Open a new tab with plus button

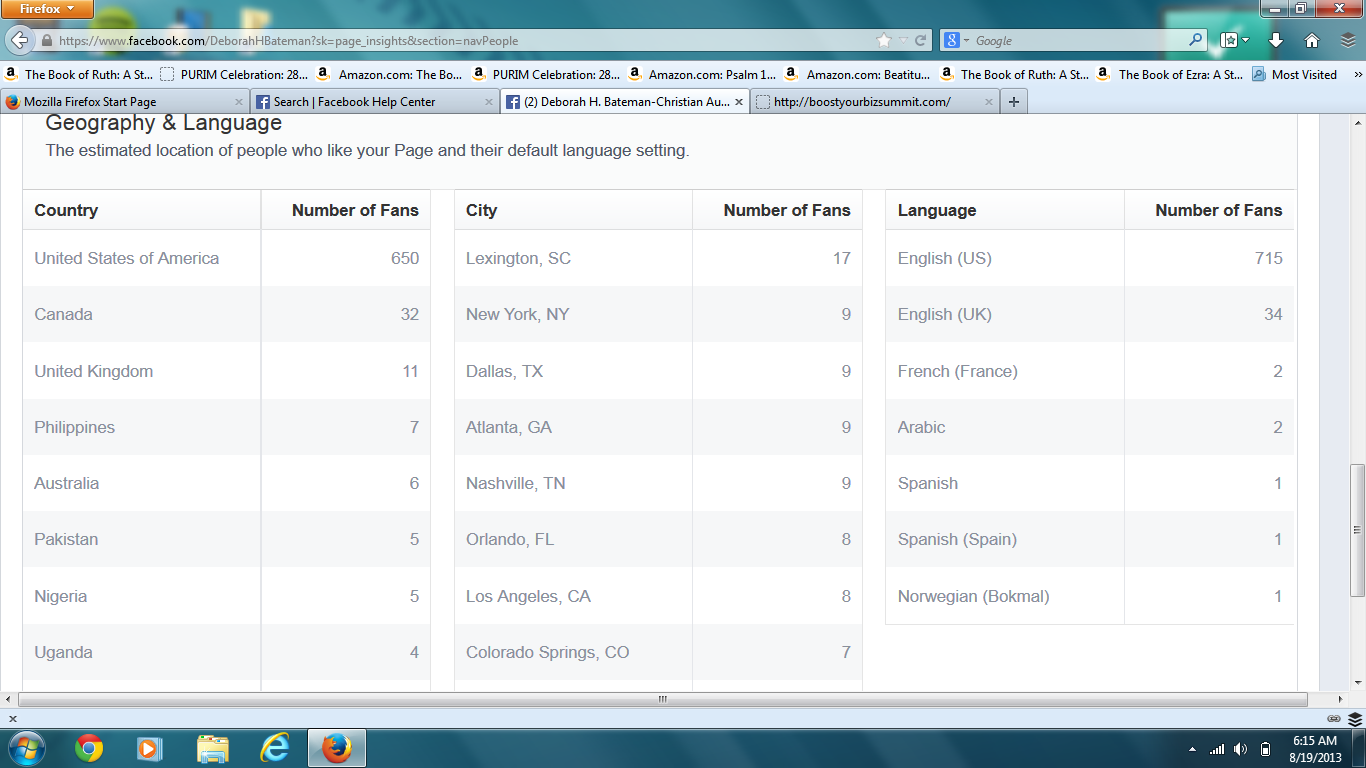(1014, 102)
